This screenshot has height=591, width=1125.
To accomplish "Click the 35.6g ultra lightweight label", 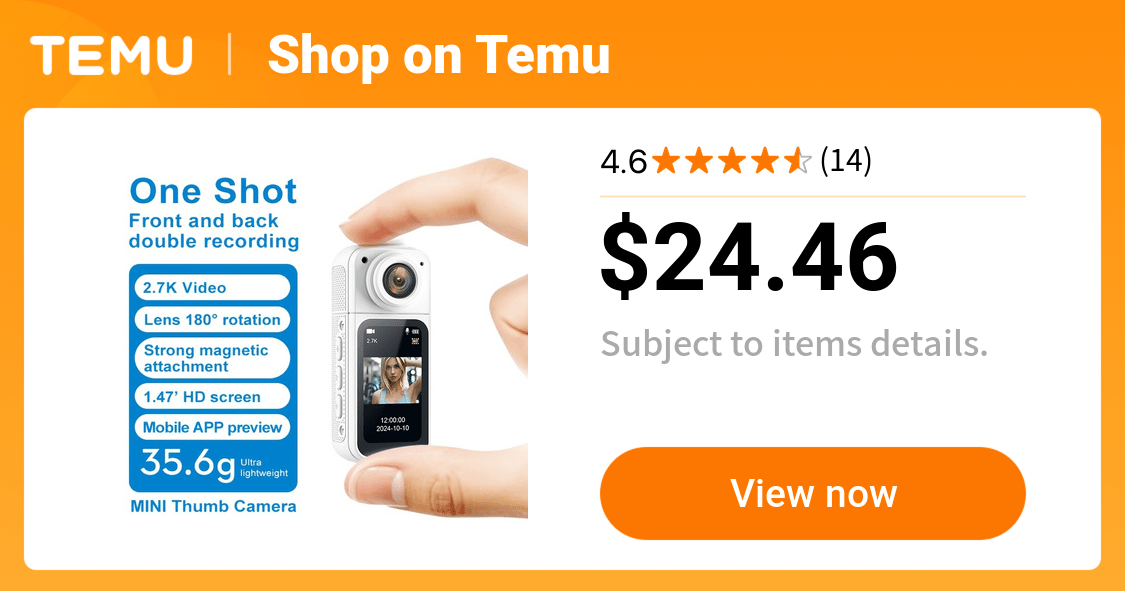I will (x=214, y=465).
